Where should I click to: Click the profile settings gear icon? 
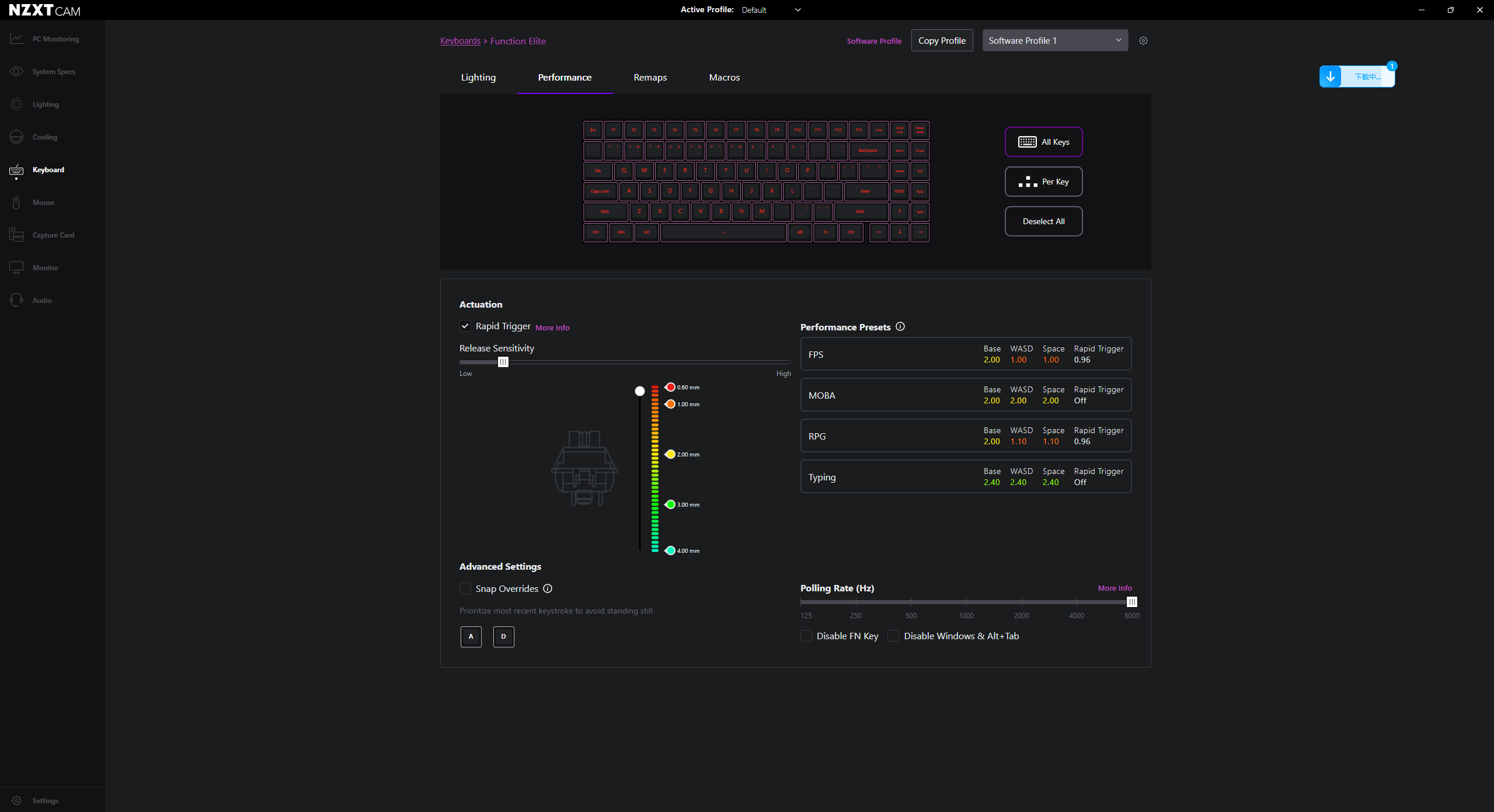click(1143, 41)
